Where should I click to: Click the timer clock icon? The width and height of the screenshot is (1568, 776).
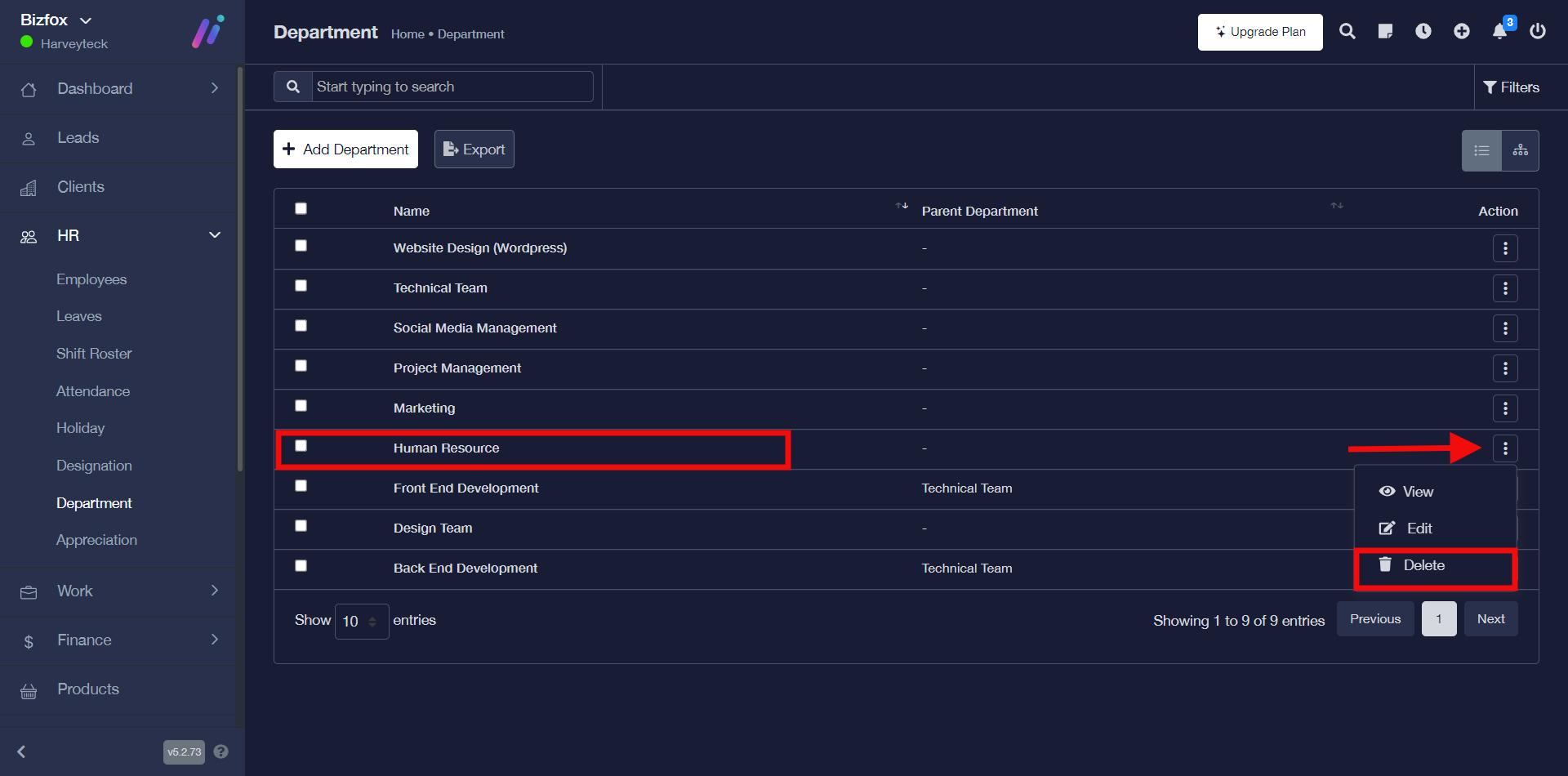tap(1423, 32)
